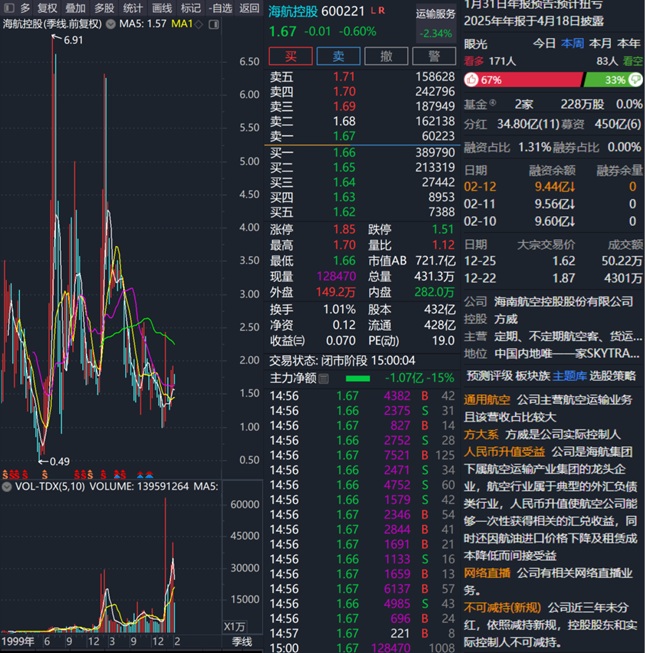This screenshot has height=653, width=645.
Task: Click the 警 alert button
Action: [434, 56]
